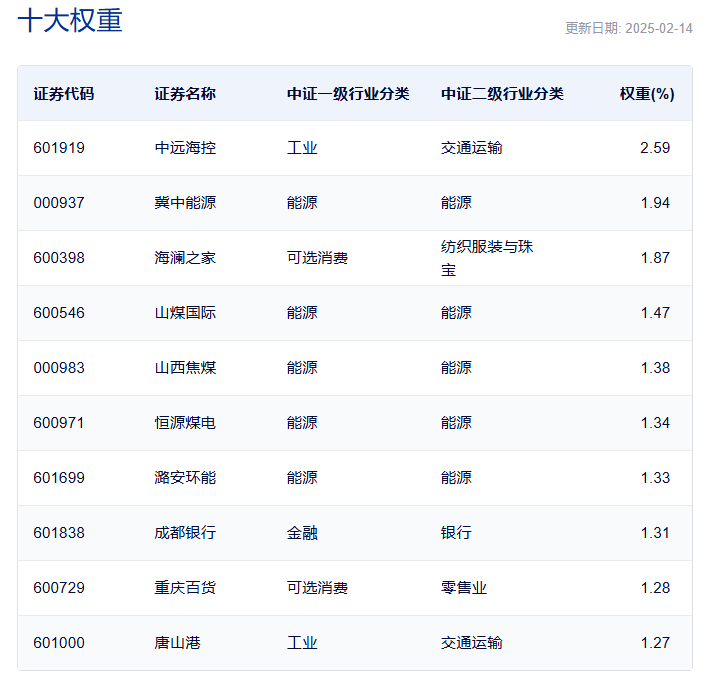Click 工业 in the 唐山港 row
This screenshot has height=687, width=710.
[x=302, y=643]
